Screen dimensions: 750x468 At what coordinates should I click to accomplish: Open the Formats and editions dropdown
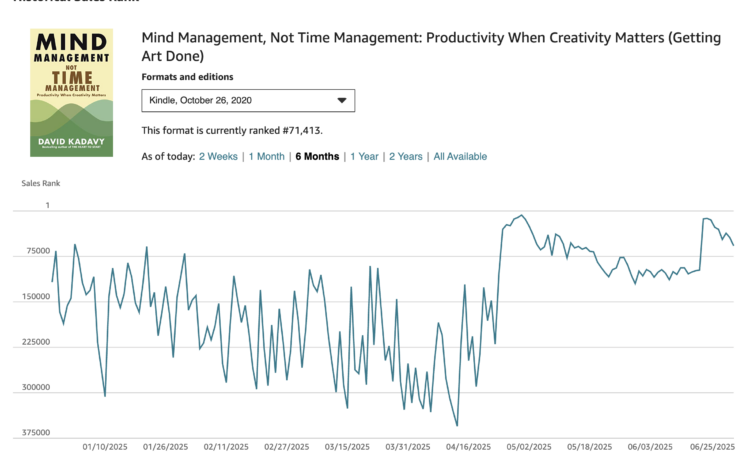248,100
